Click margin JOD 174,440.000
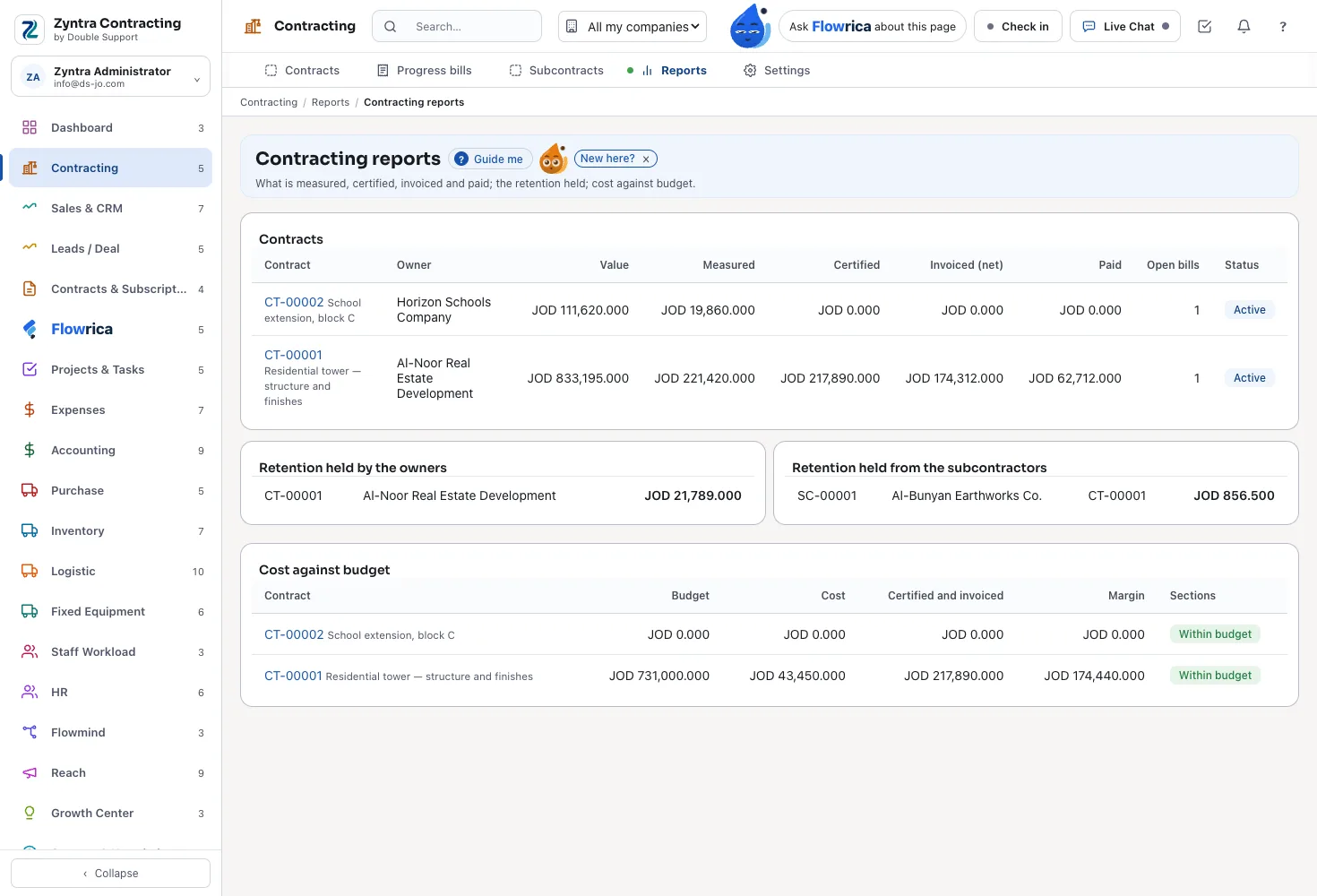 [1094, 676]
